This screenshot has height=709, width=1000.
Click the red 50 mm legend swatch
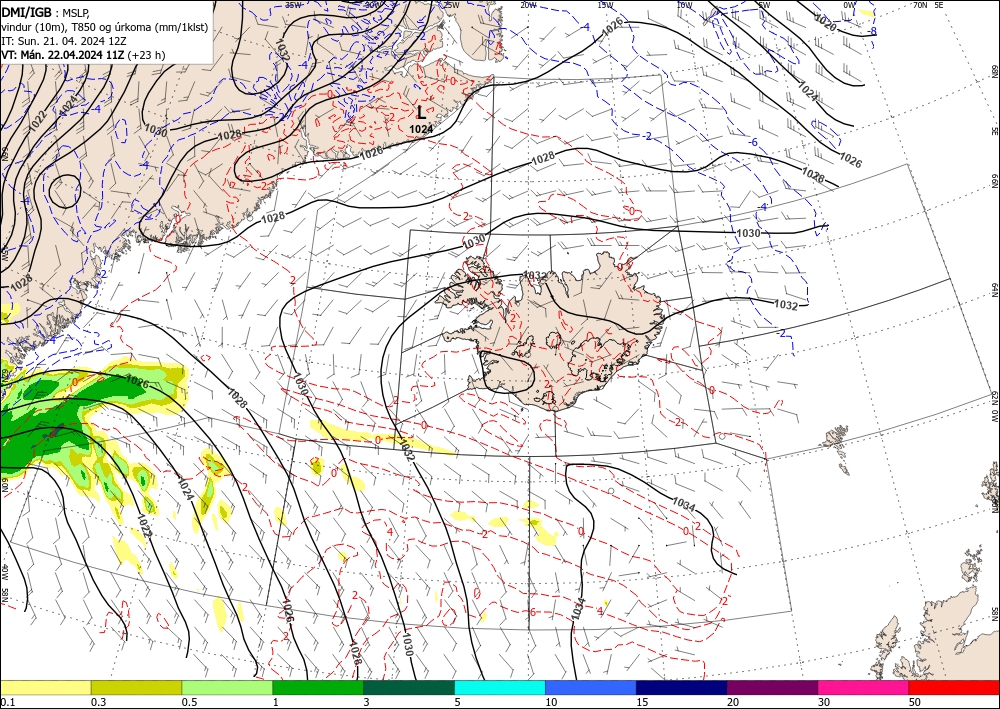pyautogui.click(x=954, y=687)
